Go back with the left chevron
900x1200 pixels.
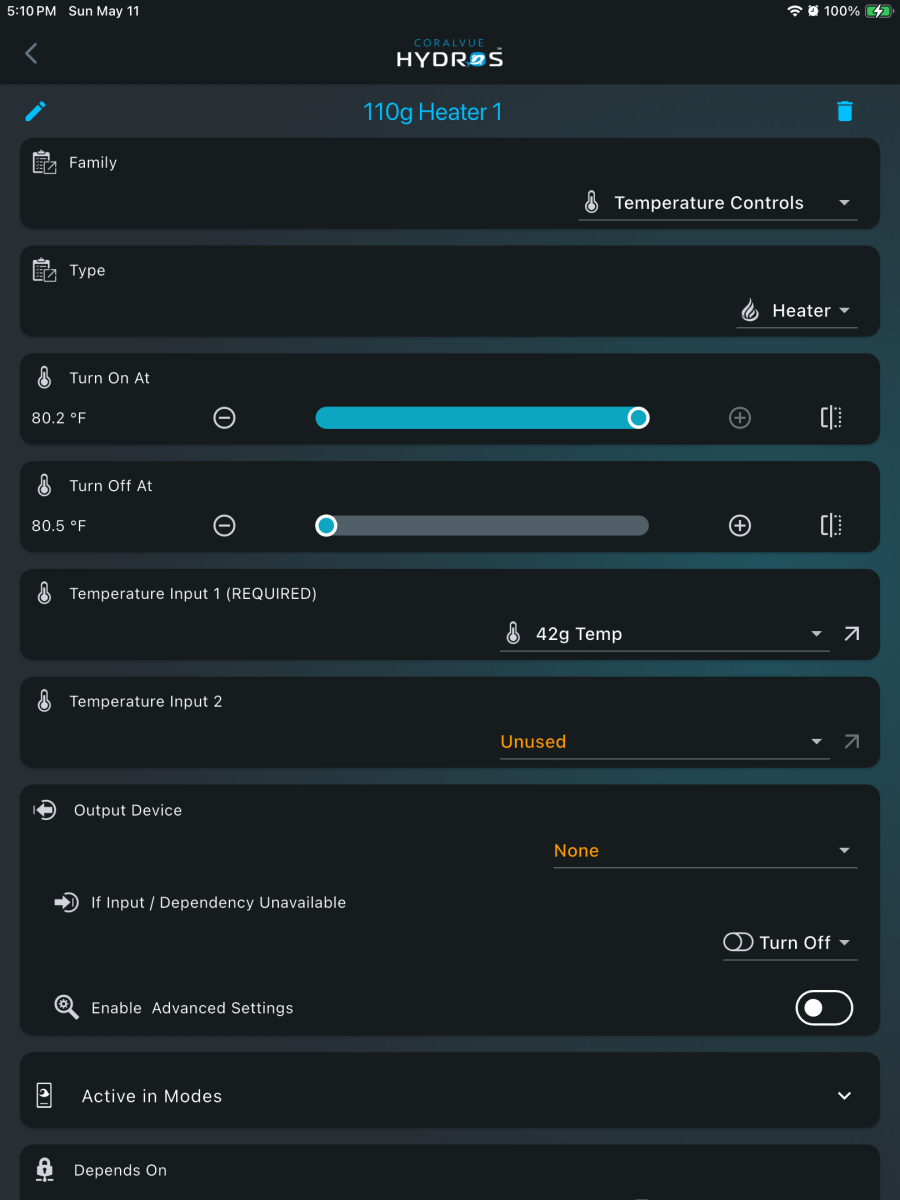[31, 53]
